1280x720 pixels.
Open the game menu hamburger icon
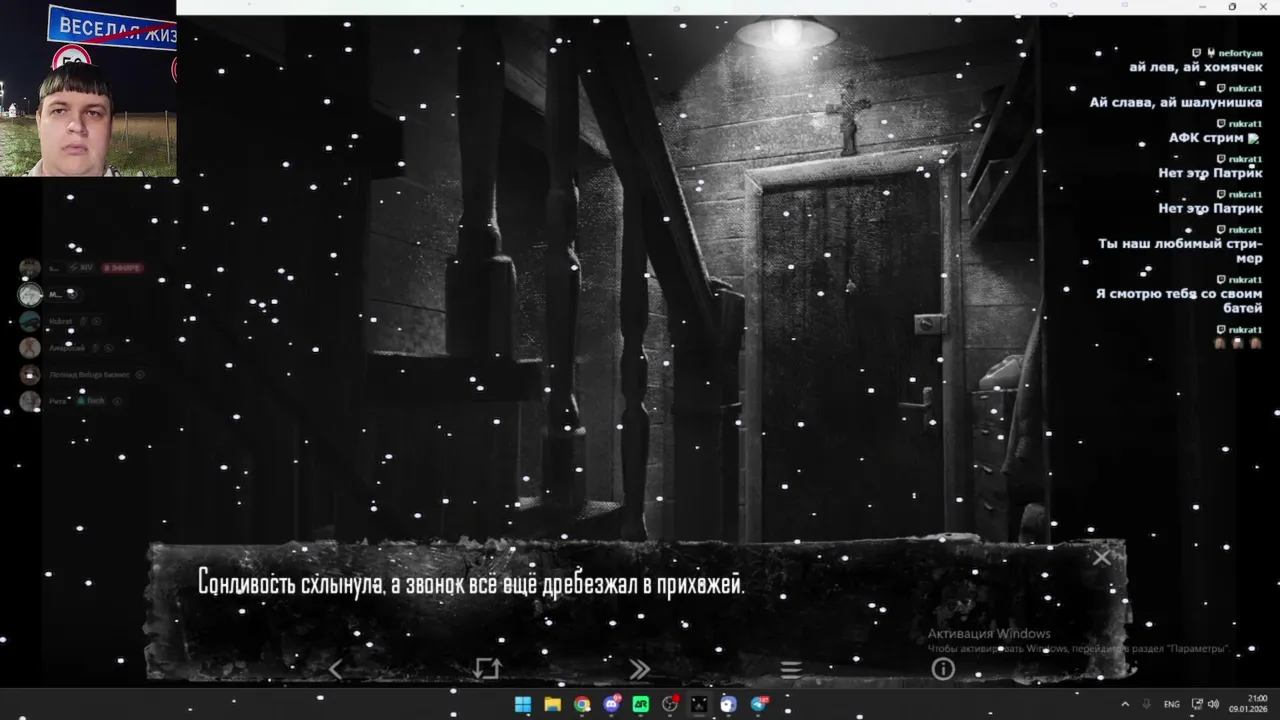[791, 670]
